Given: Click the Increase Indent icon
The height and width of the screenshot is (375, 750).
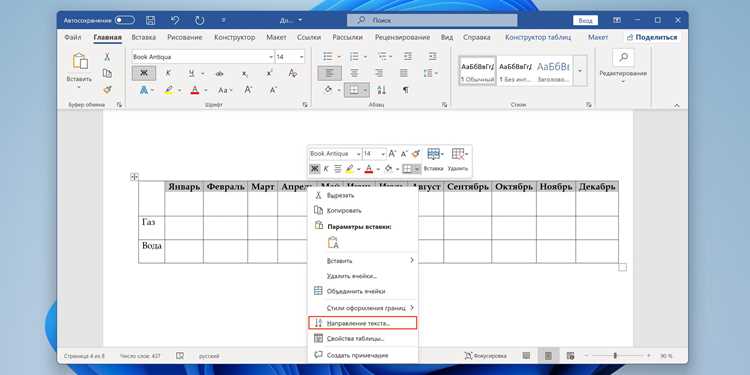Looking at the screenshot, I should coord(433,57).
